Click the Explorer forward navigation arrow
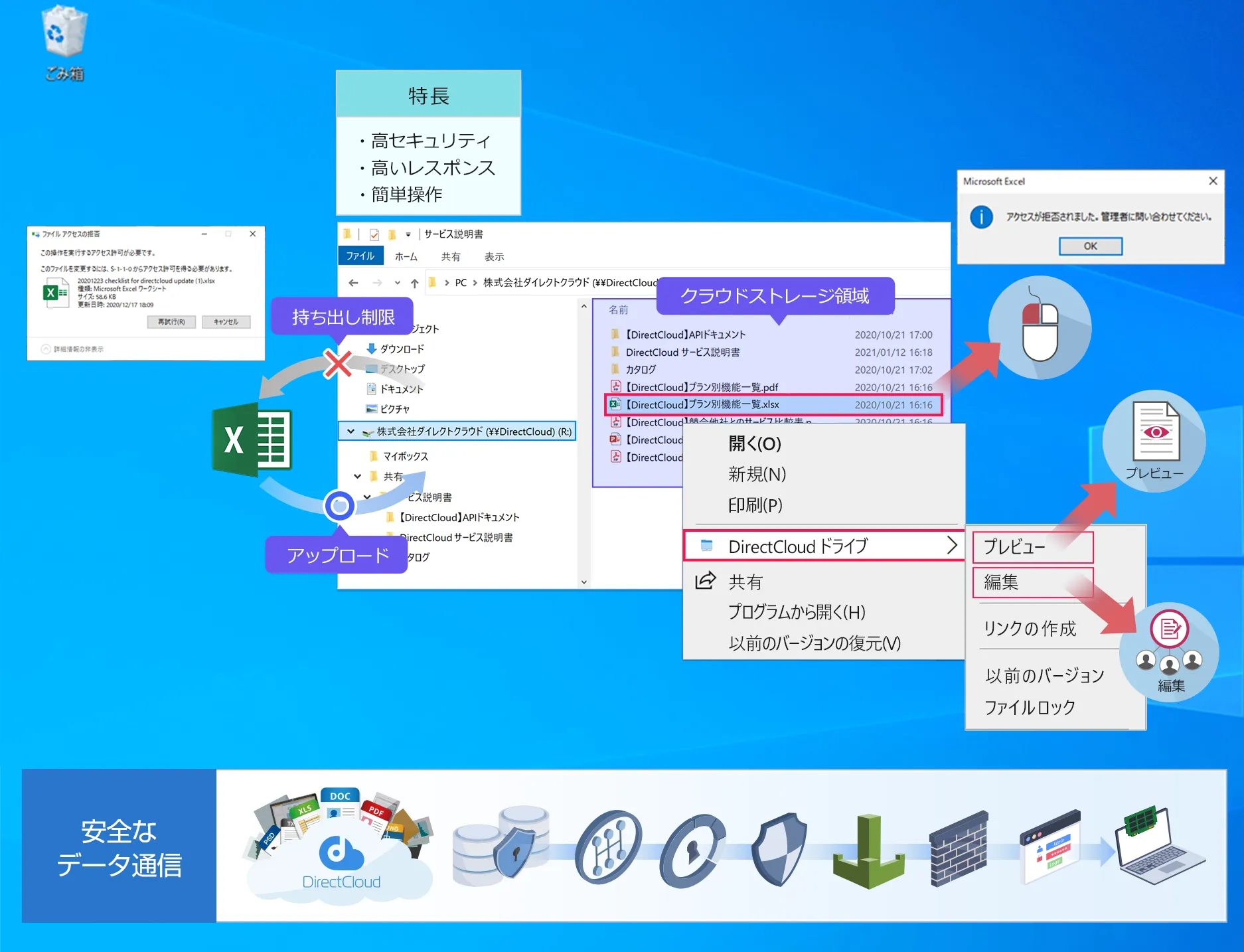The width and height of the screenshot is (1244, 952). (377, 283)
